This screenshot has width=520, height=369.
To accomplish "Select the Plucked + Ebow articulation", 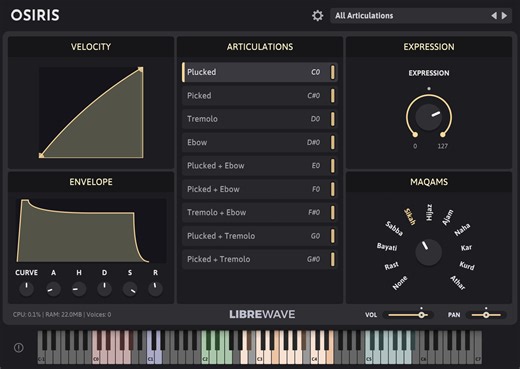I will tap(260, 166).
